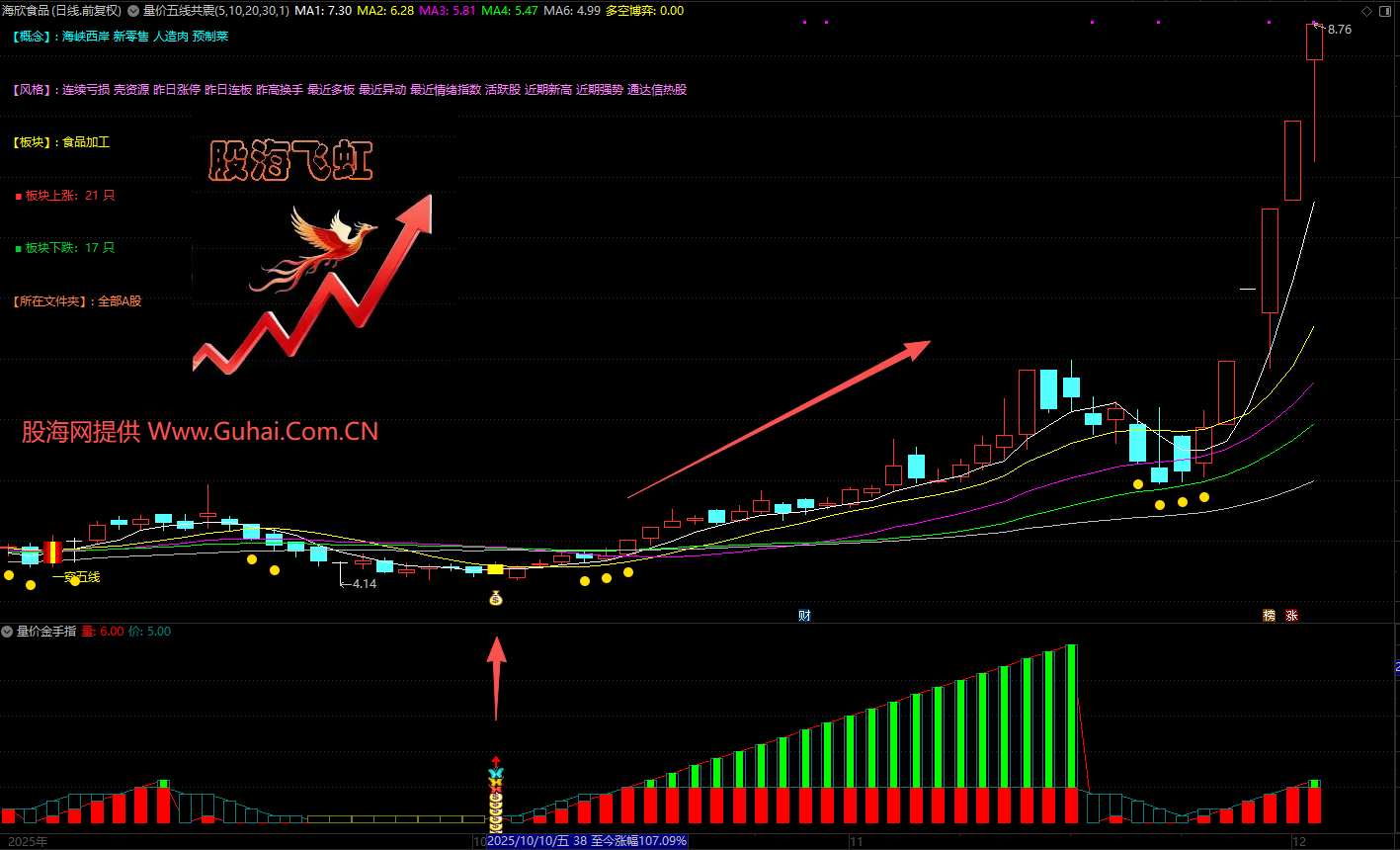Viewport: 1400px width, 850px height.
Task: Click the MA1: 7.30 value
Action: (x=323, y=11)
